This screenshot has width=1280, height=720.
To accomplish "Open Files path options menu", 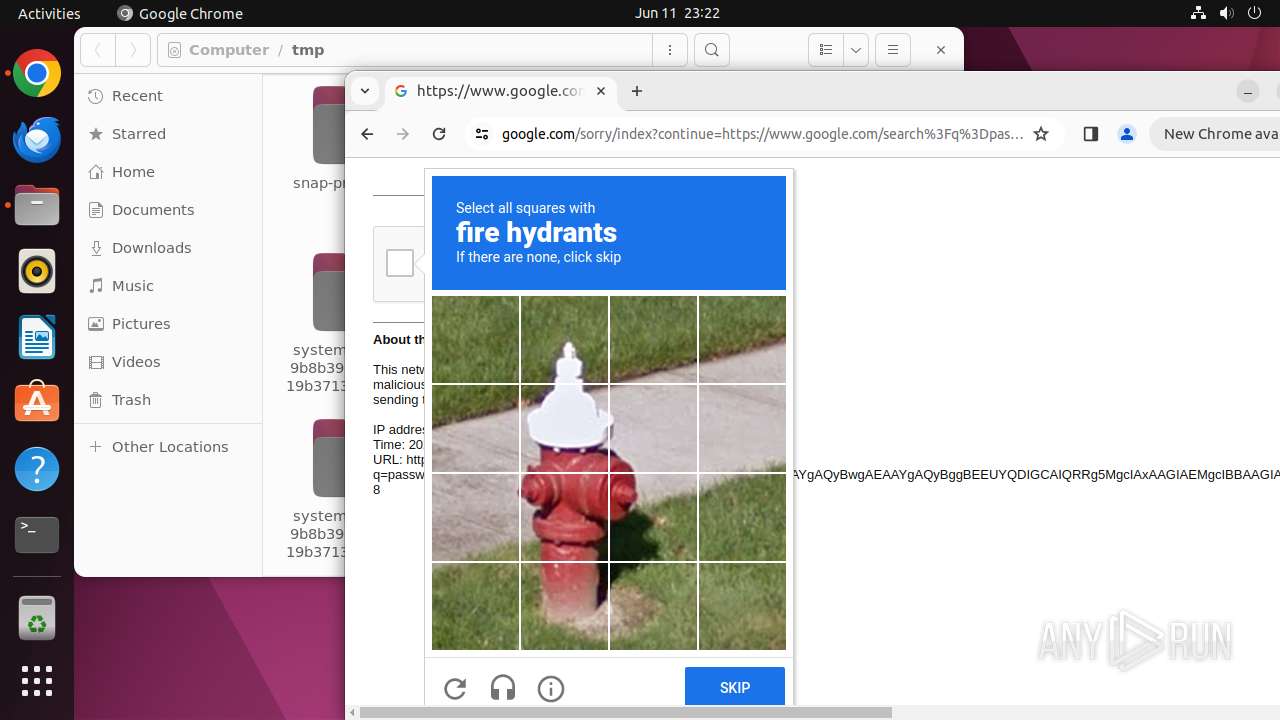I will pos(670,50).
